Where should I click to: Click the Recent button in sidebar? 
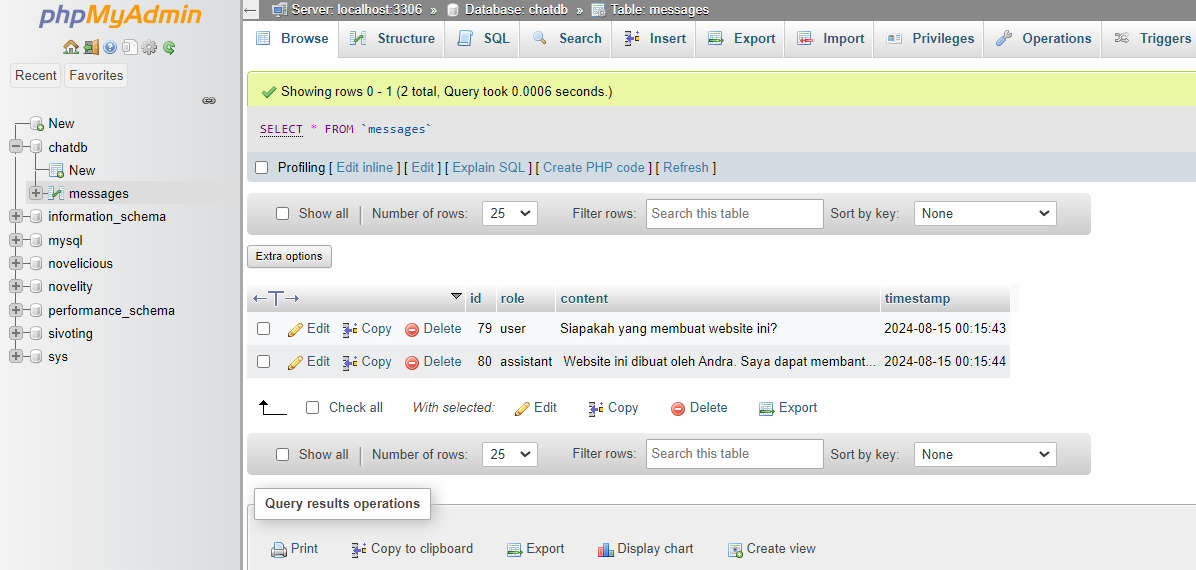pos(36,76)
